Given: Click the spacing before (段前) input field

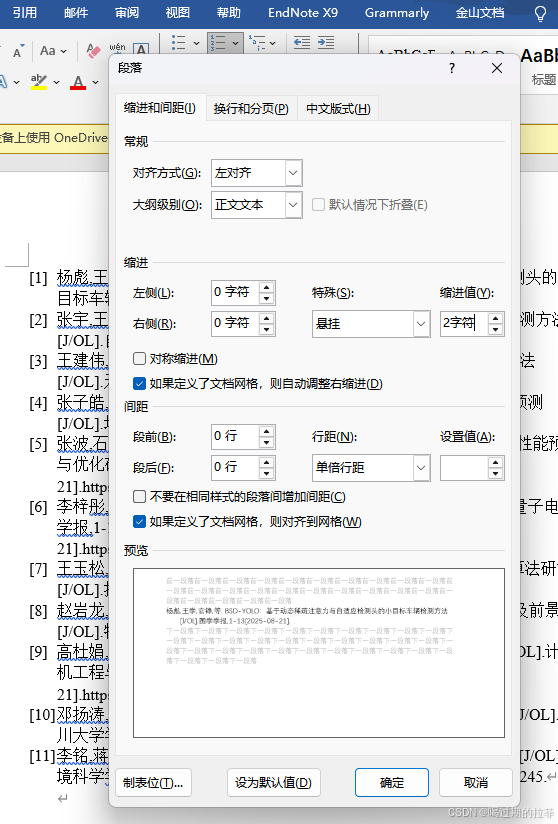Looking at the screenshot, I should (235, 436).
